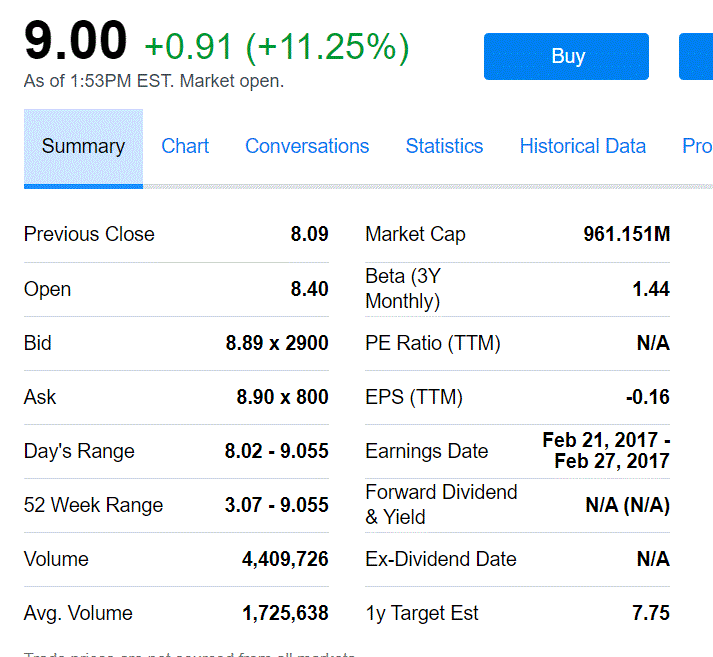The height and width of the screenshot is (657, 713).
Task: Click the Earnings Date range value
Action: point(606,451)
